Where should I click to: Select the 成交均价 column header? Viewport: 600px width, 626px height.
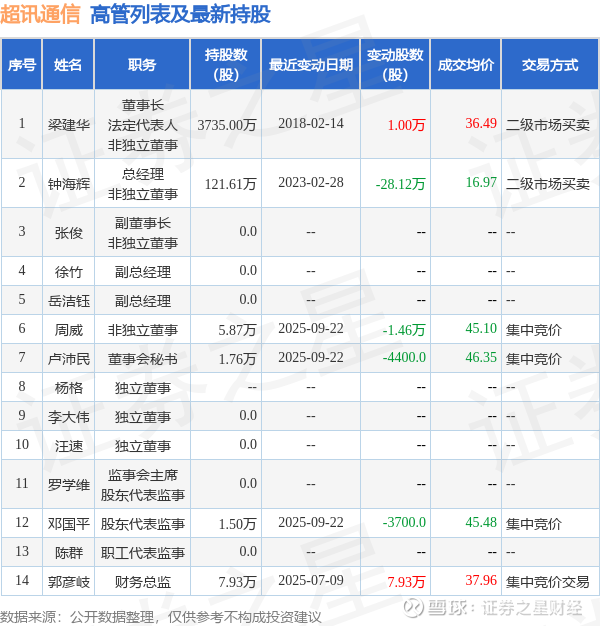[466, 64]
